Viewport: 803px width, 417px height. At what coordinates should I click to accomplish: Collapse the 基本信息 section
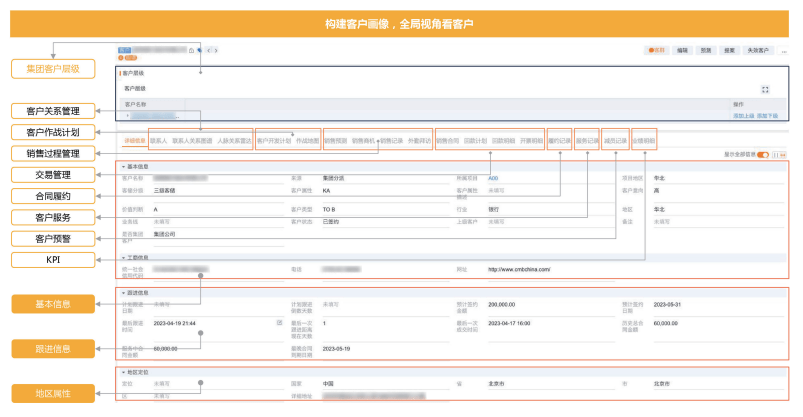pos(123,166)
